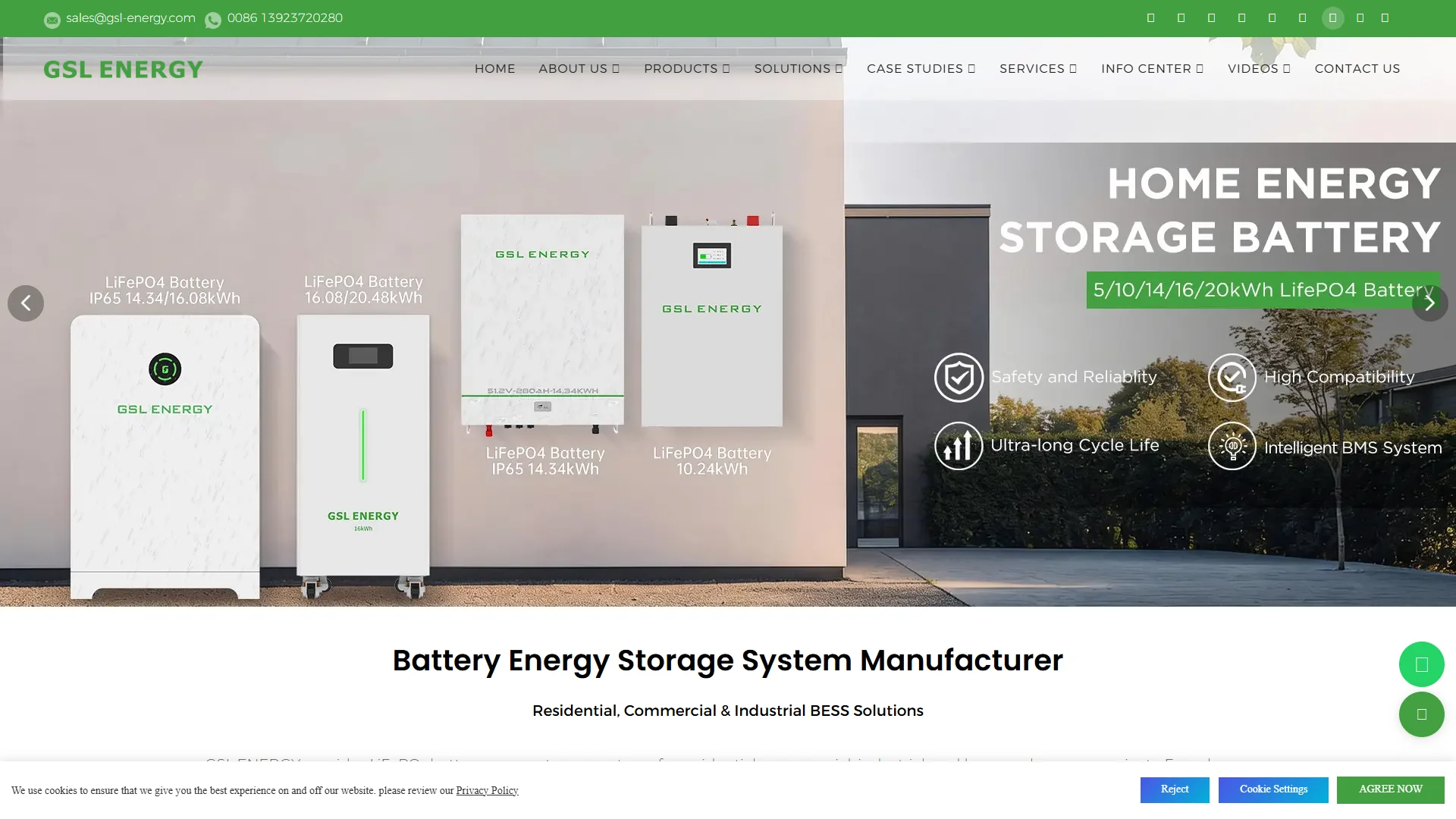Click phone number 0086 13923720280
1456x819 pixels.
pos(284,17)
